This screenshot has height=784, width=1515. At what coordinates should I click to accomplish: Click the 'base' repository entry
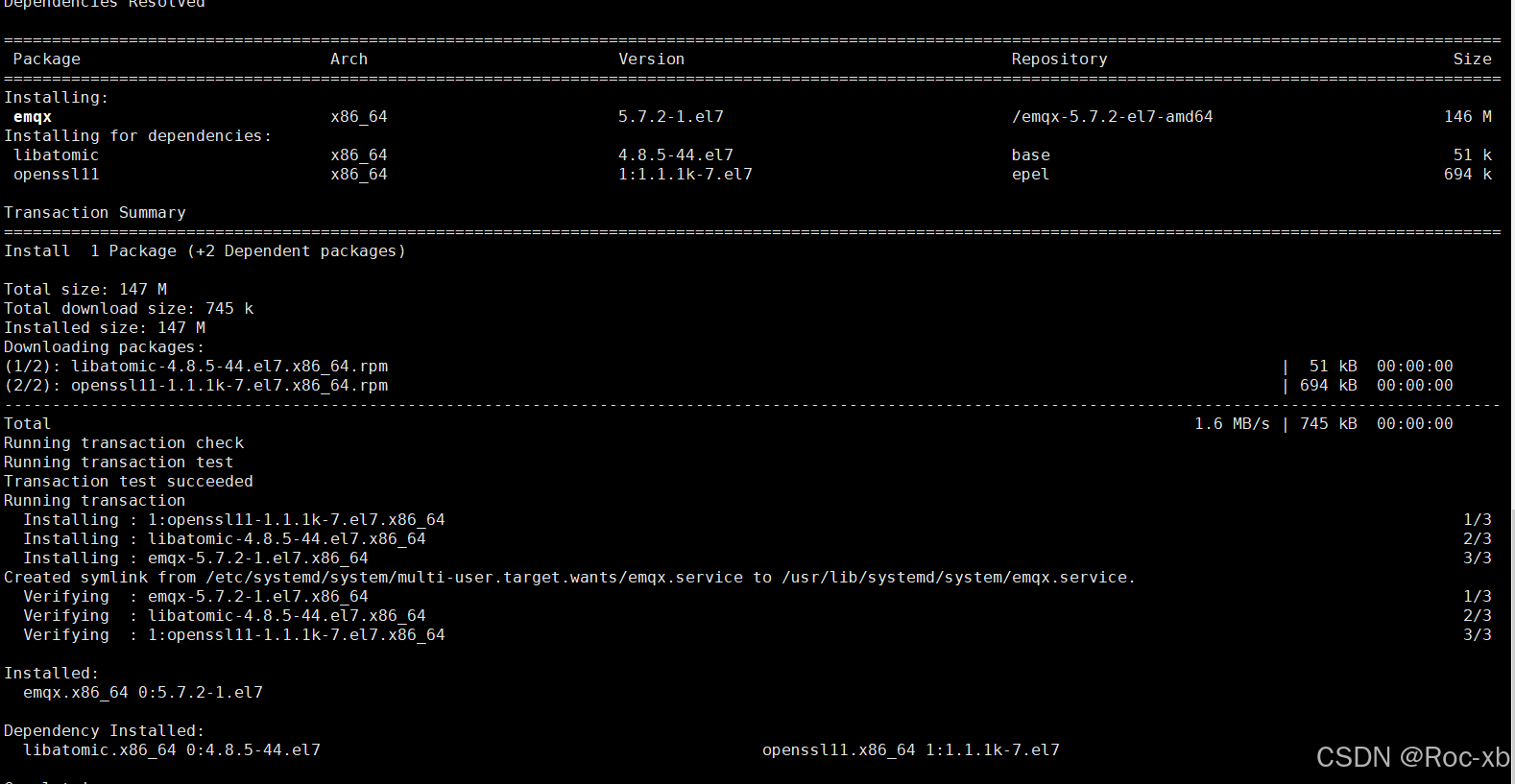pyautogui.click(x=1031, y=155)
